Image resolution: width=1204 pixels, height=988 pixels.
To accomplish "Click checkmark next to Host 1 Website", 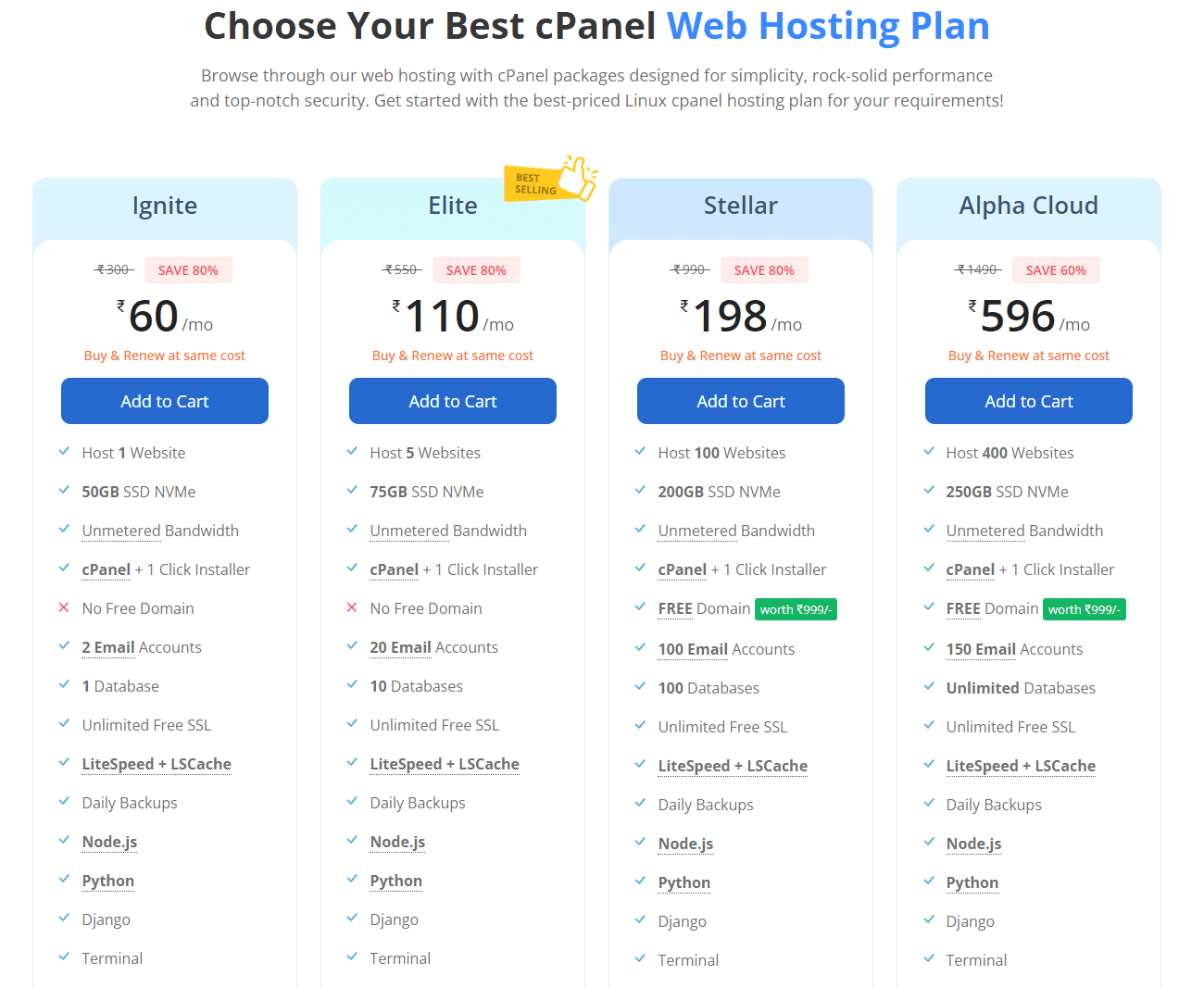I will click(64, 451).
